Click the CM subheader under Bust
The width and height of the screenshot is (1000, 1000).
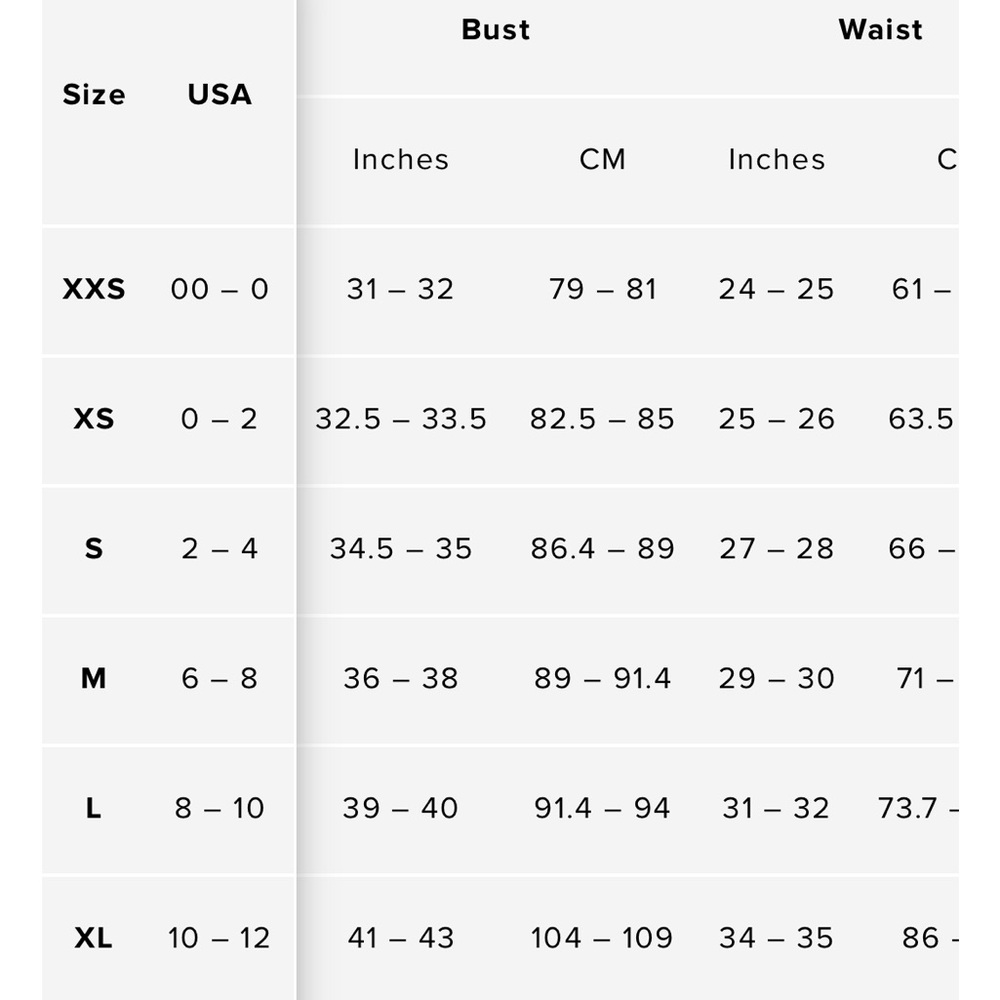coord(602,160)
